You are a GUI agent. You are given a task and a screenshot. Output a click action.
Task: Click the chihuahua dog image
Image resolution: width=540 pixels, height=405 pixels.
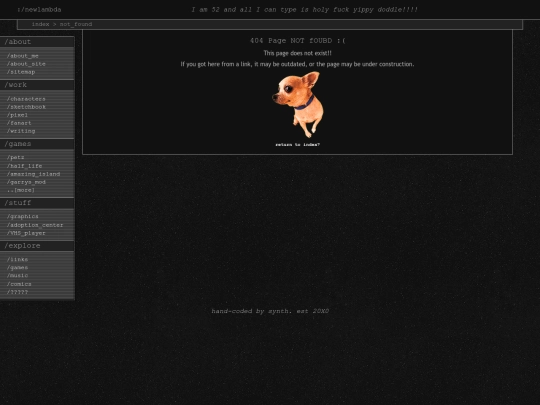coord(298,104)
